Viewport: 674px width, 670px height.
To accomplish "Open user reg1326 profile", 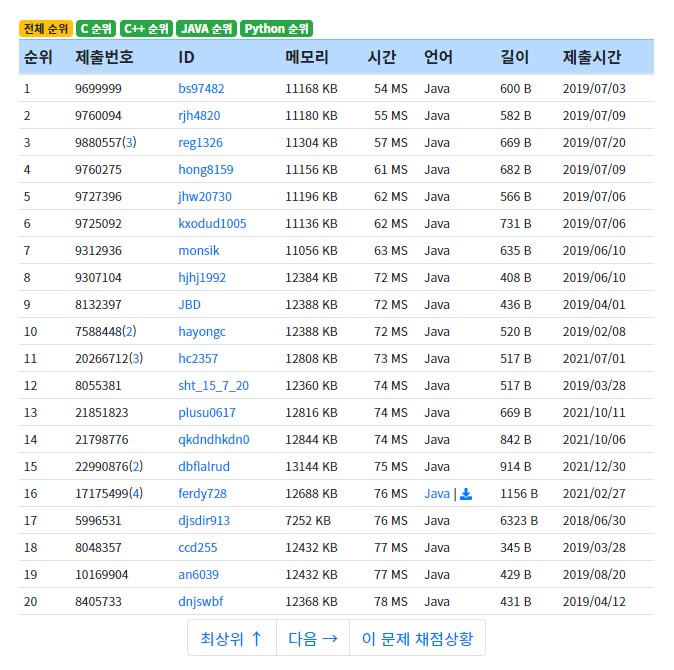I will coord(200,143).
